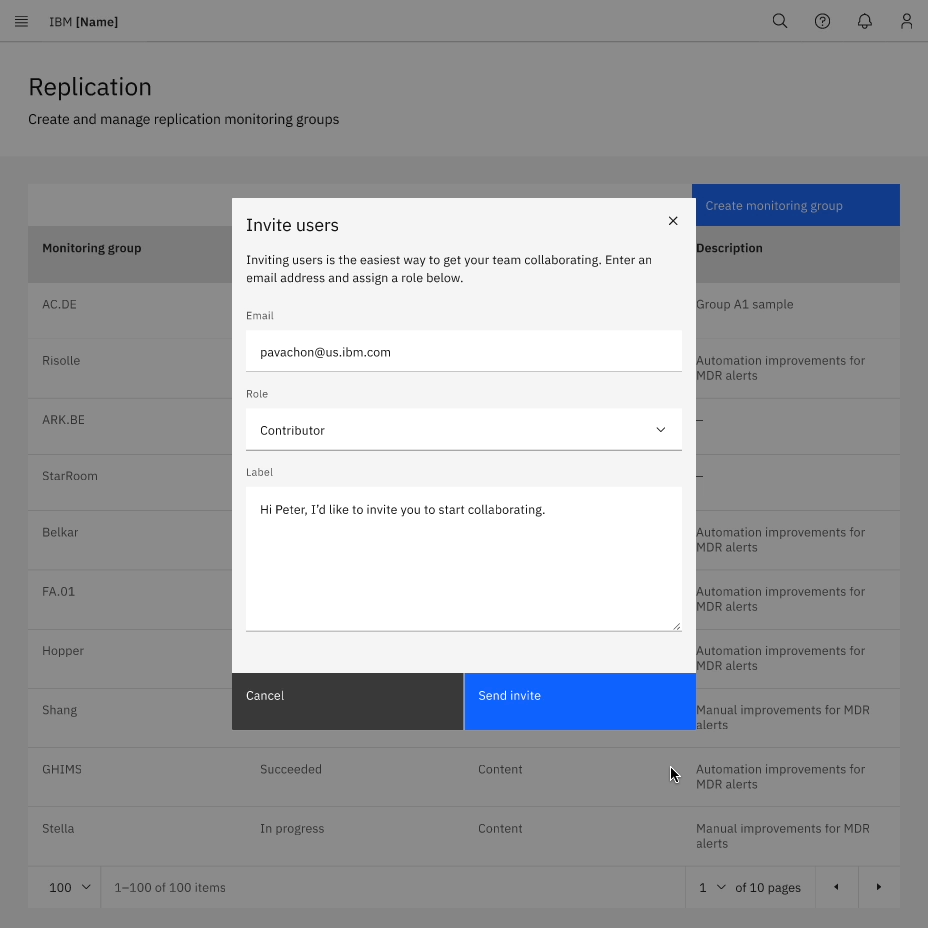
Task: Click inside the Label message textarea
Action: point(463,555)
